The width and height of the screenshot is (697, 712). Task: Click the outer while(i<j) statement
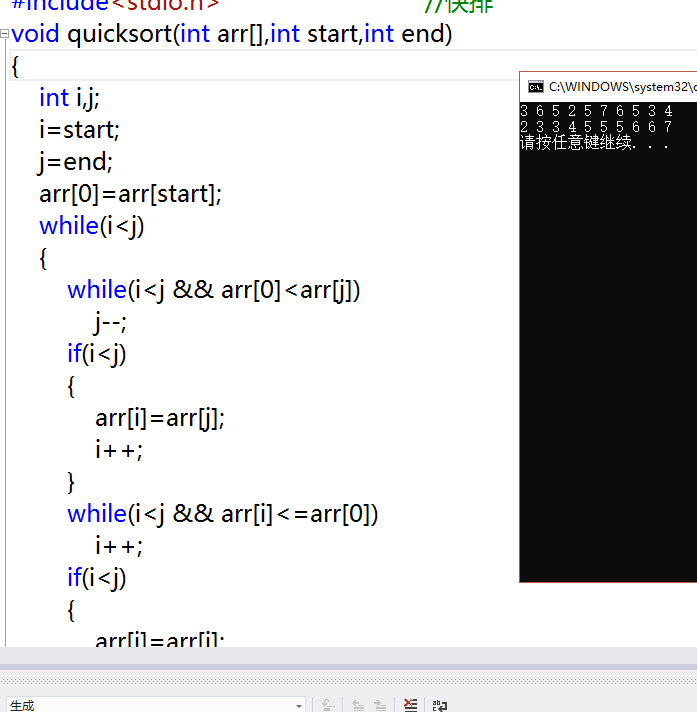[x=92, y=226]
